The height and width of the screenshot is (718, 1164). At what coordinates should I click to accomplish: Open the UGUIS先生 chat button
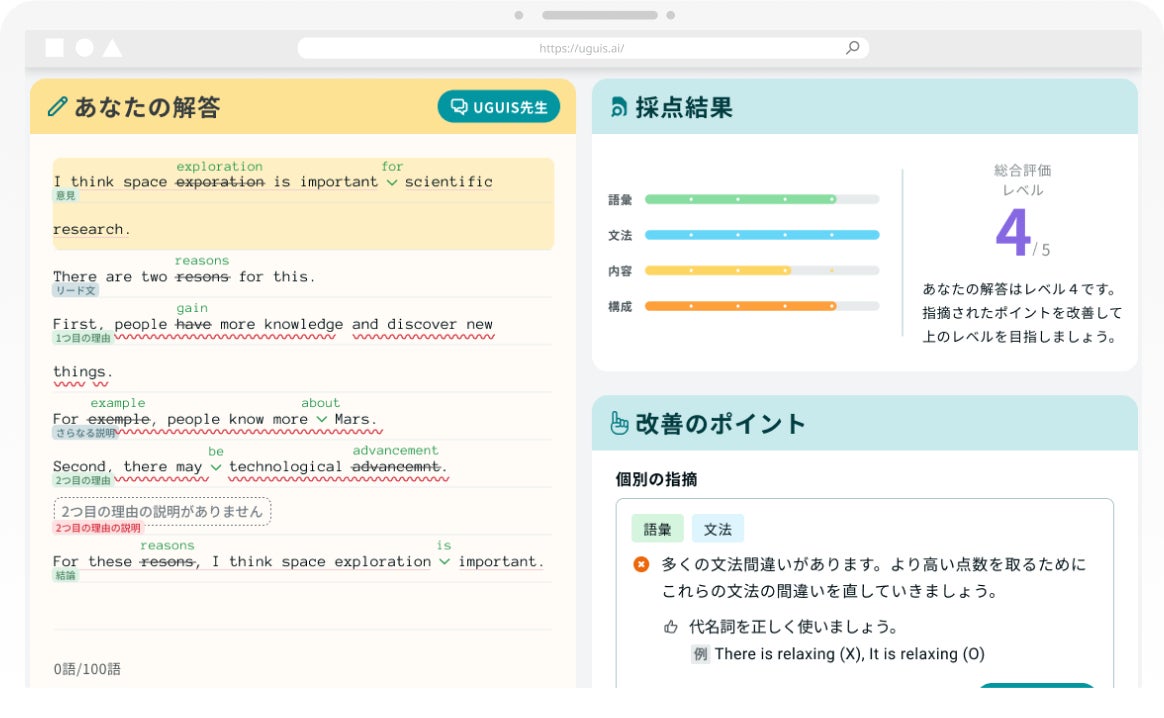(x=499, y=107)
